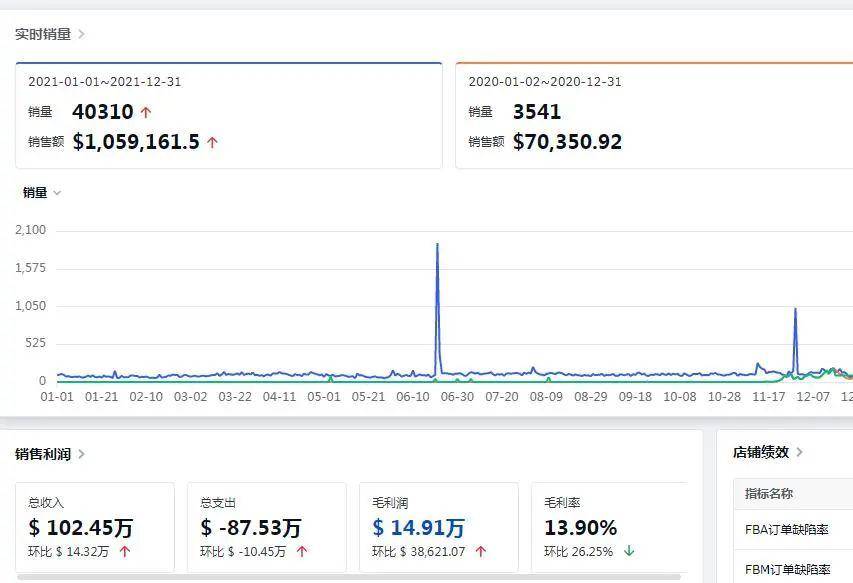
Task: Open the 店铺绩效 chevron arrow
Action: 799,452
